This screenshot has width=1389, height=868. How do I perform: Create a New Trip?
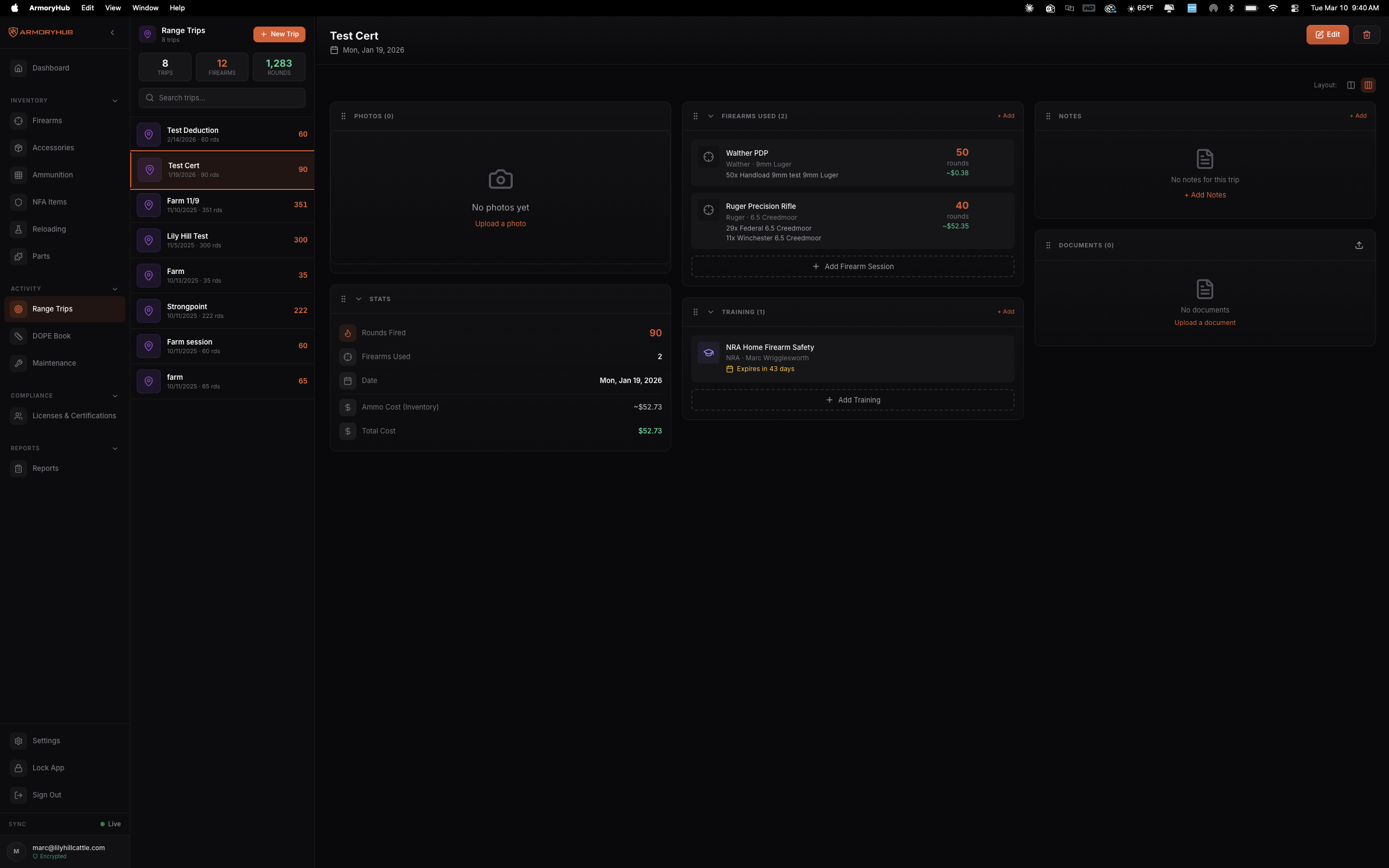click(279, 34)
